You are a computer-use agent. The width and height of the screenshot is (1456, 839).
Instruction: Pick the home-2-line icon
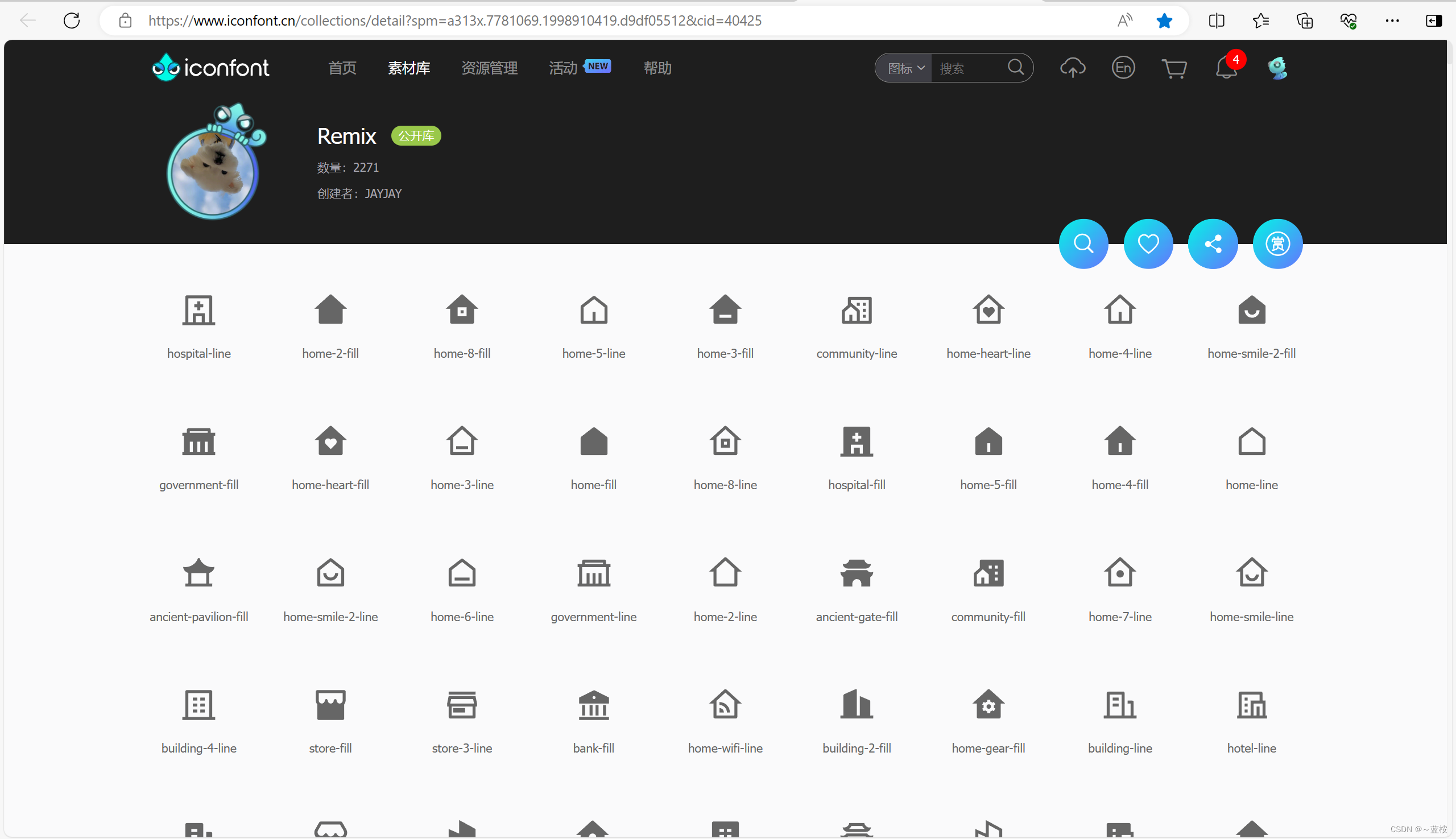(x=725, y=573)
